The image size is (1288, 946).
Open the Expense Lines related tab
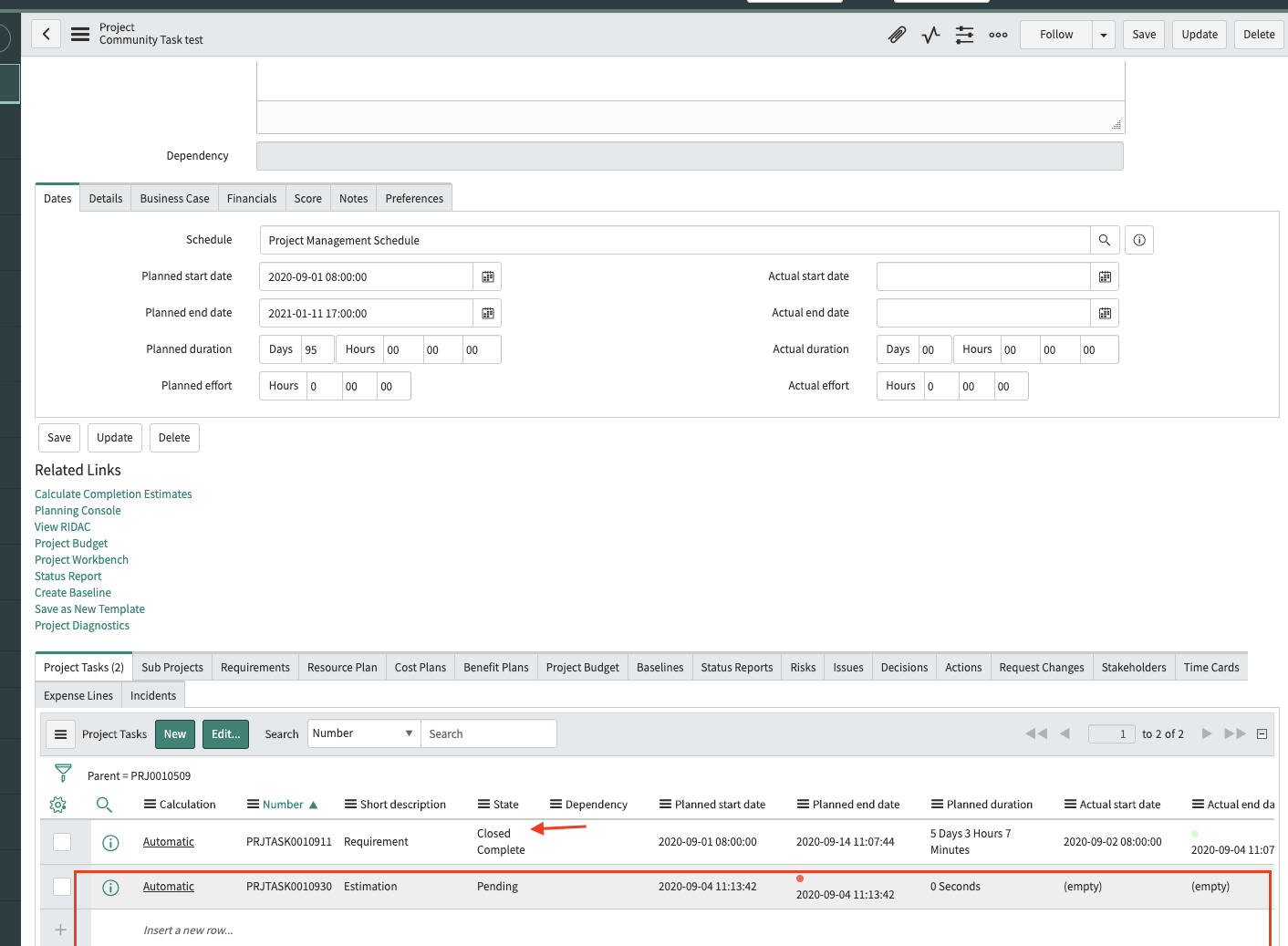click(x=78, y=695)
